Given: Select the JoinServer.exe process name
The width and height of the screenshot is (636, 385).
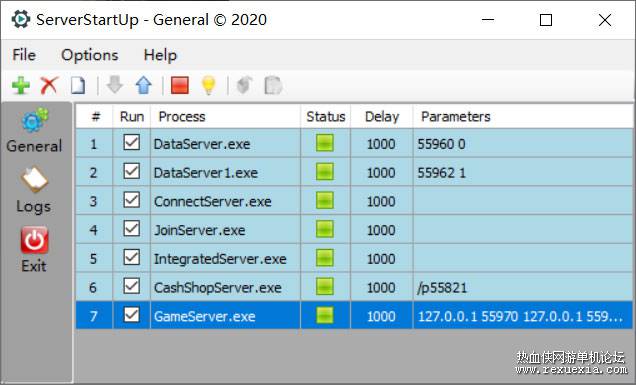Looking at the screenshot, I should (x=200, y=230).
